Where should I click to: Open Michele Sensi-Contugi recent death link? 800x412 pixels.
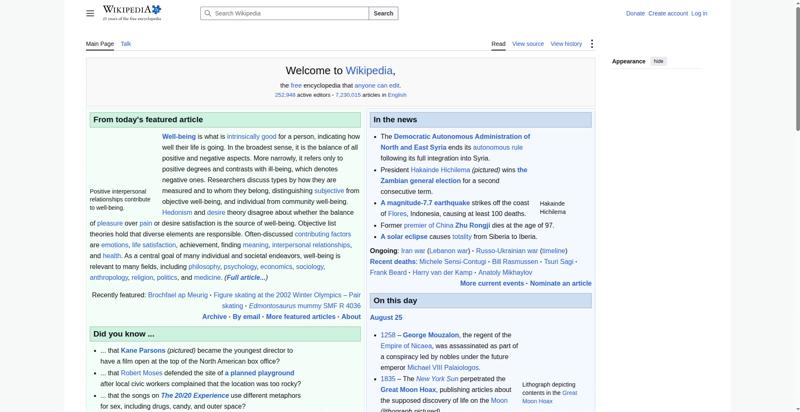pyautogui.click(x=453, y=262)
